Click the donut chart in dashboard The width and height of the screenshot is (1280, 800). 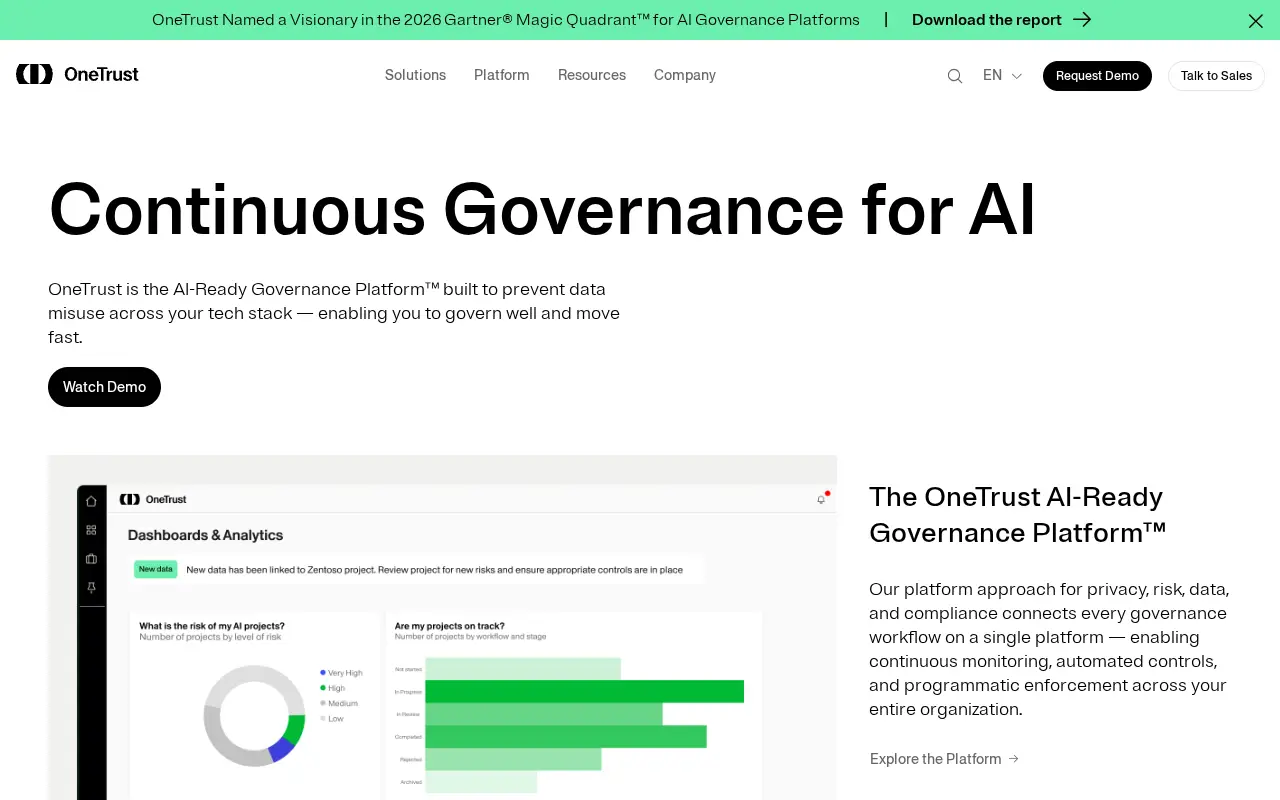pos(254,715)
